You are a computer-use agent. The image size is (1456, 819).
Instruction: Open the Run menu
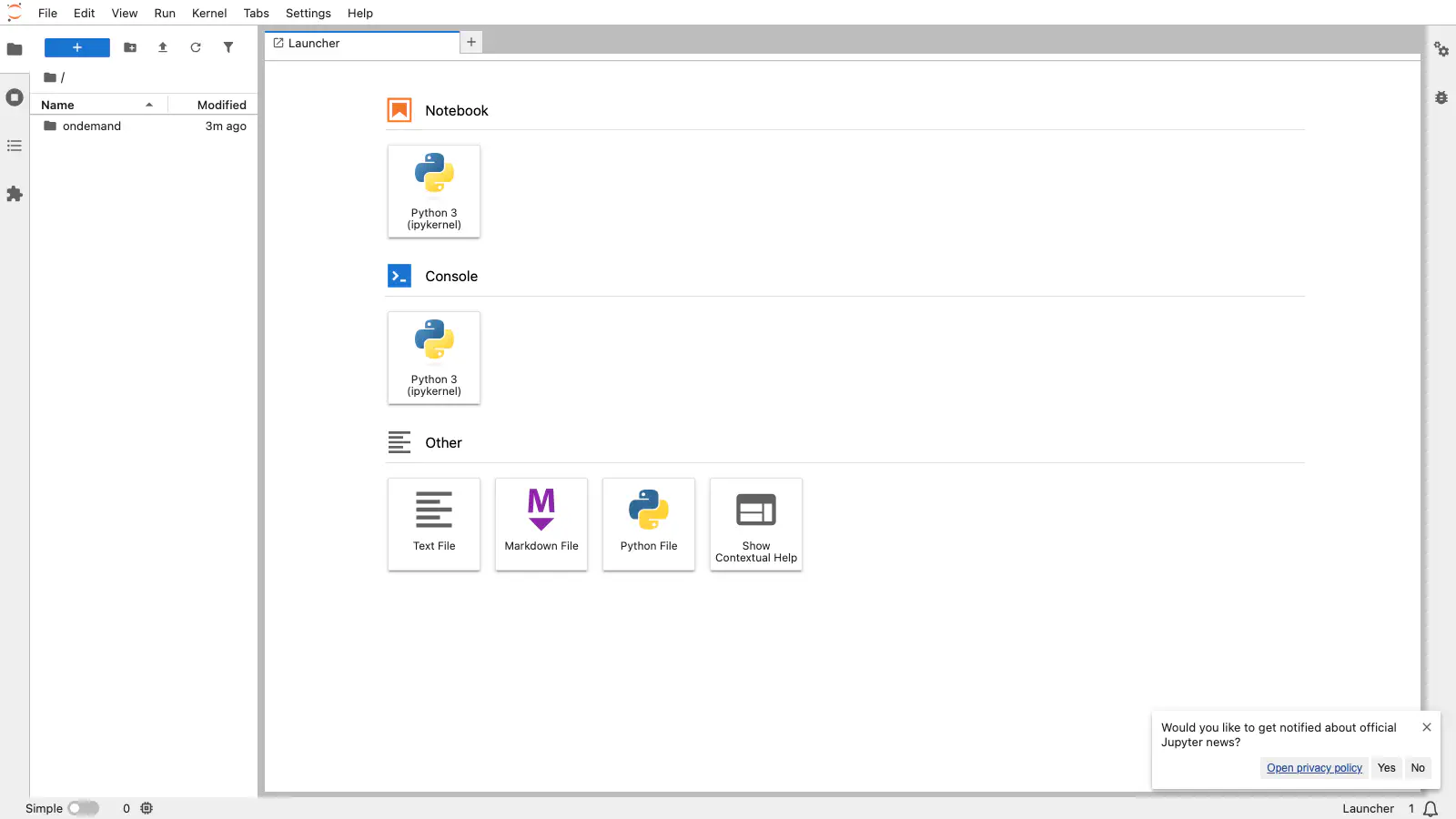pos(165,13)
